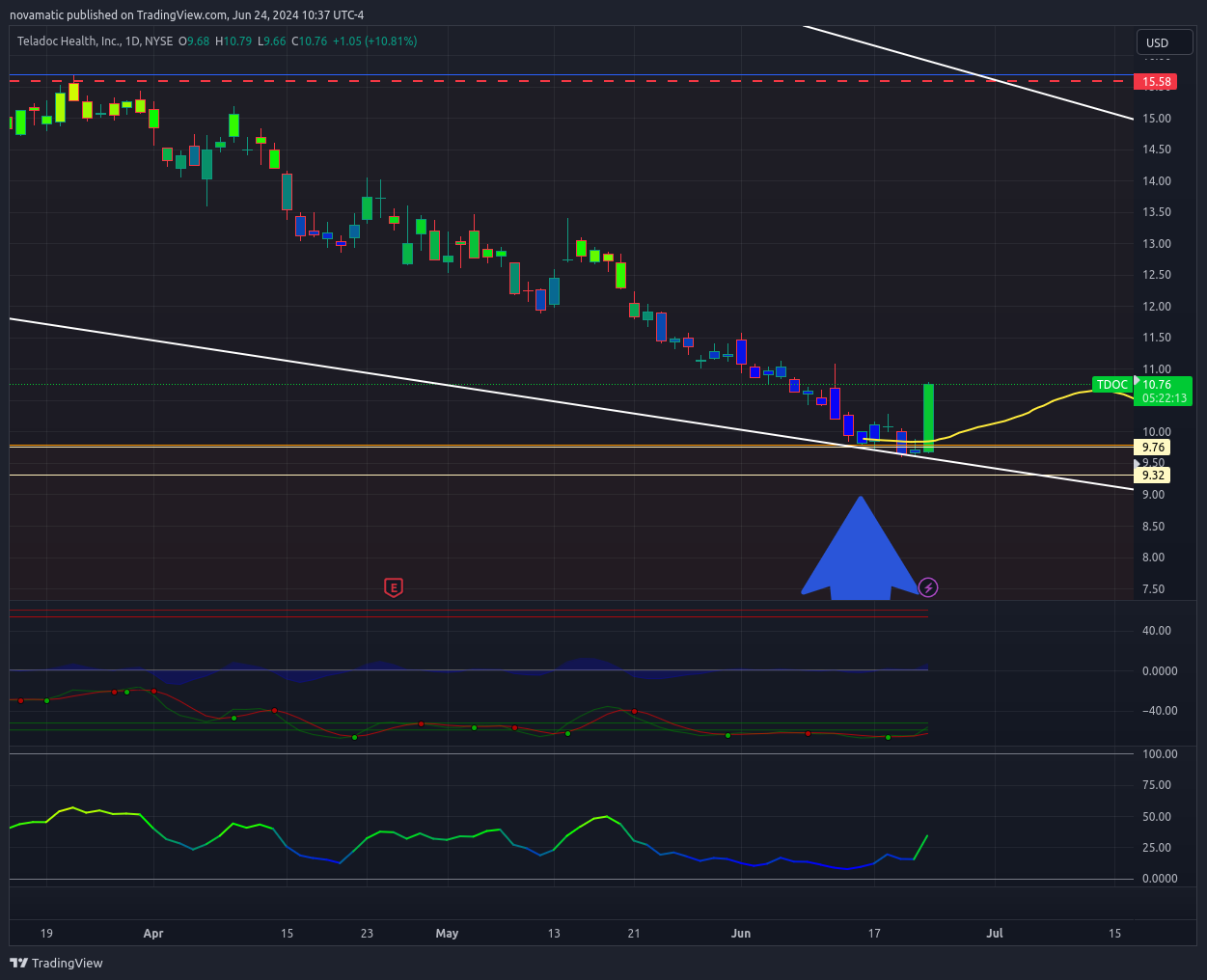This screenshot has width=1207, height=980.
Task: Click the TradingView logo at bottom left
Action: point(56,963)
